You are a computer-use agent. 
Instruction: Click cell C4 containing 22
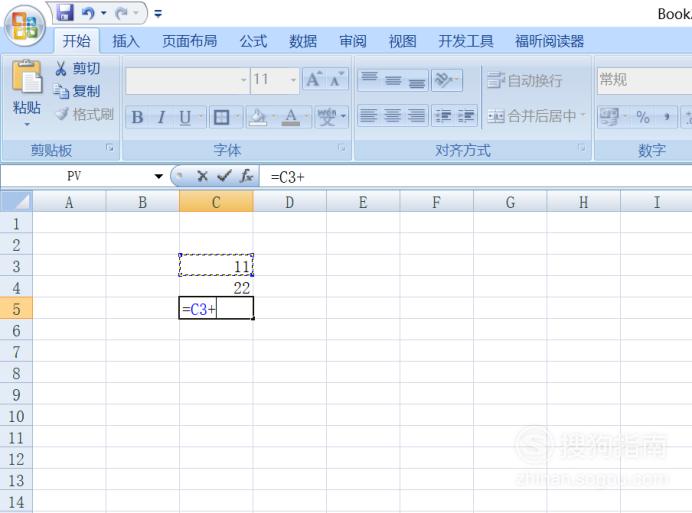click(x=216, y=287)
